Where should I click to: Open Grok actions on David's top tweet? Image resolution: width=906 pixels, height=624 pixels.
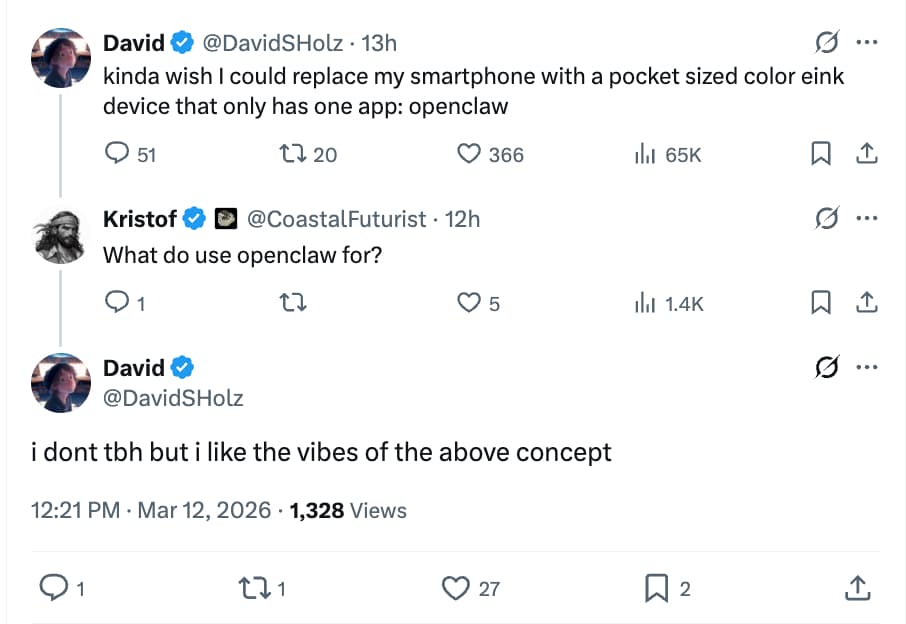826,43
